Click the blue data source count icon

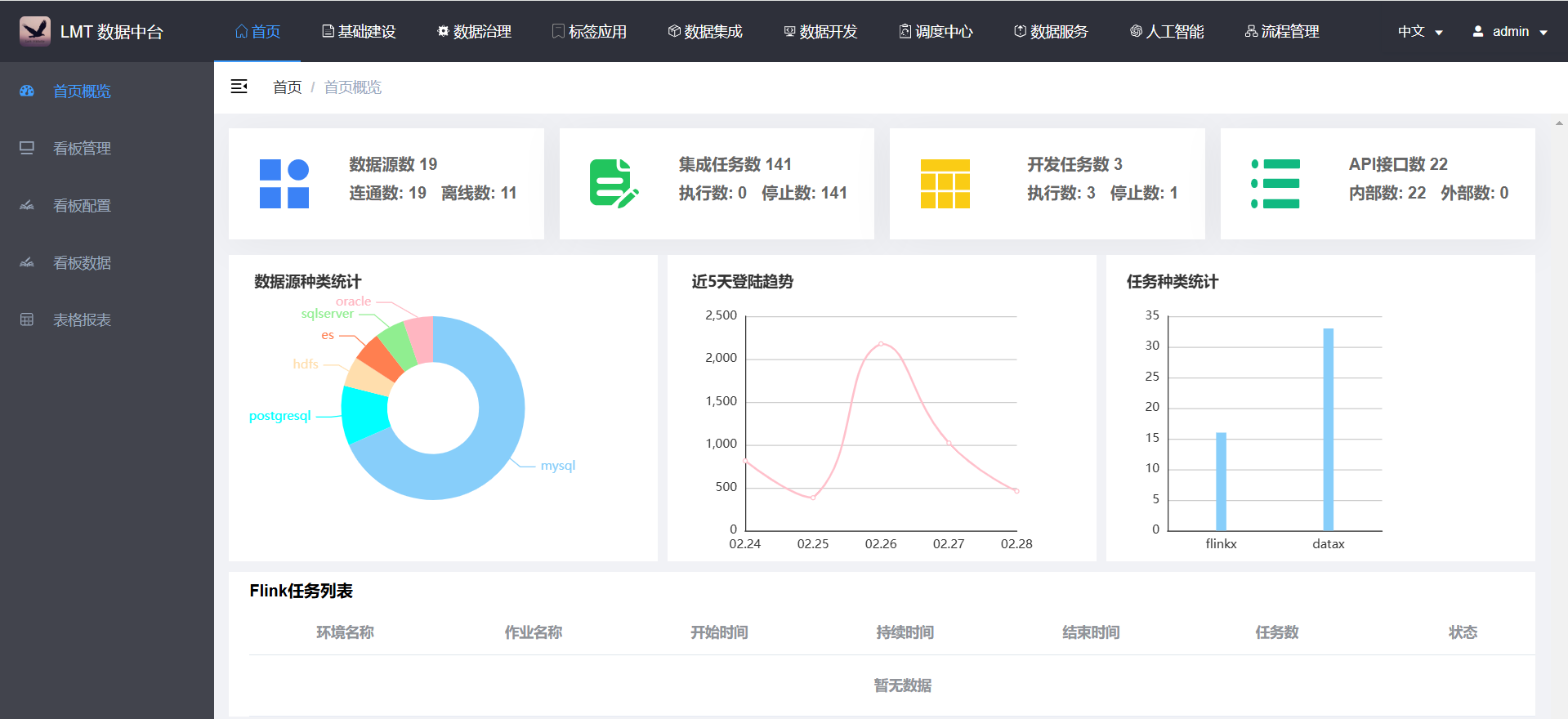(284, 184)
